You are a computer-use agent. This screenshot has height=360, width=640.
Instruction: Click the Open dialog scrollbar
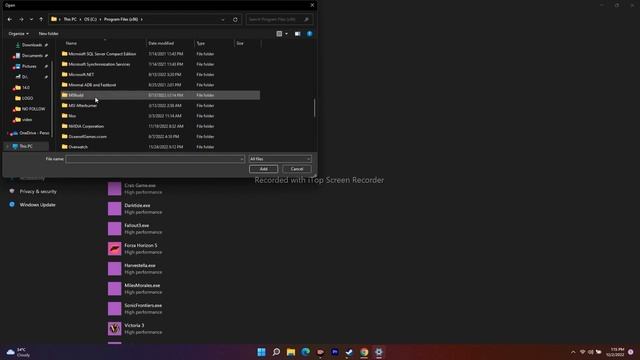(314, 108)
